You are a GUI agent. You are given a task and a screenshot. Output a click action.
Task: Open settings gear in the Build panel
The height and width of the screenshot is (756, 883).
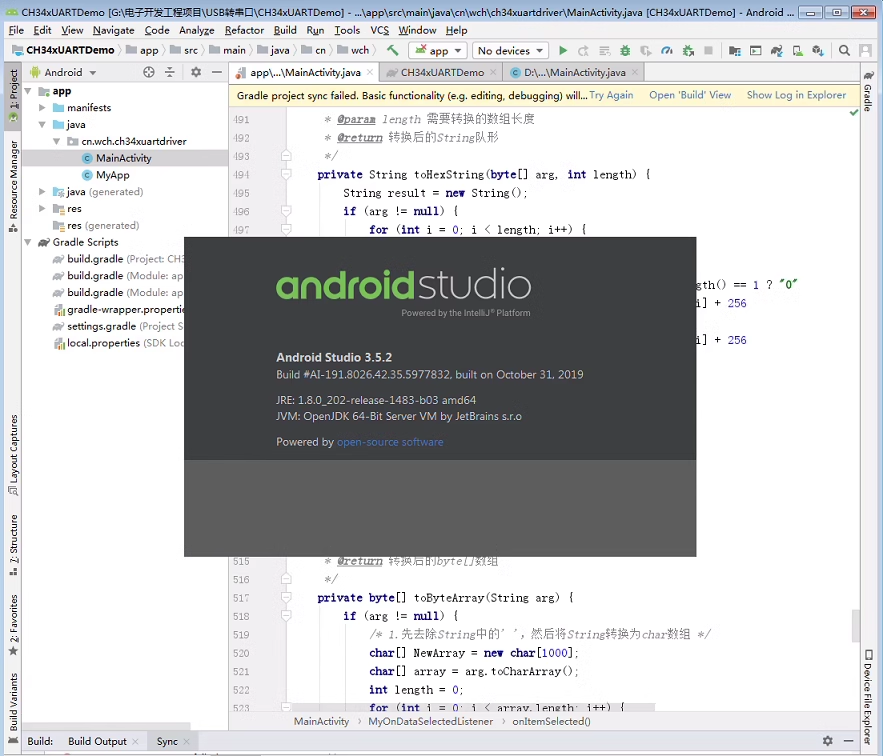tap(827, 741)
